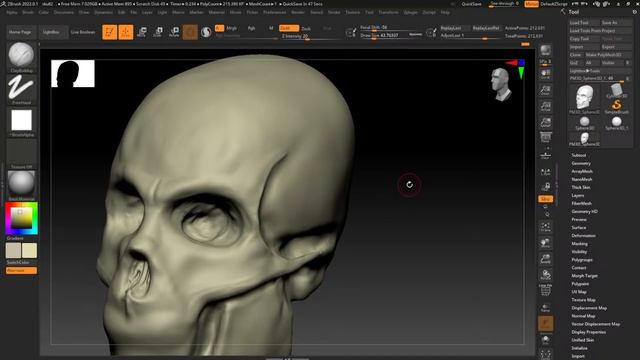
Task: Toggle Mrgb mode
Action: pos(231,28)
